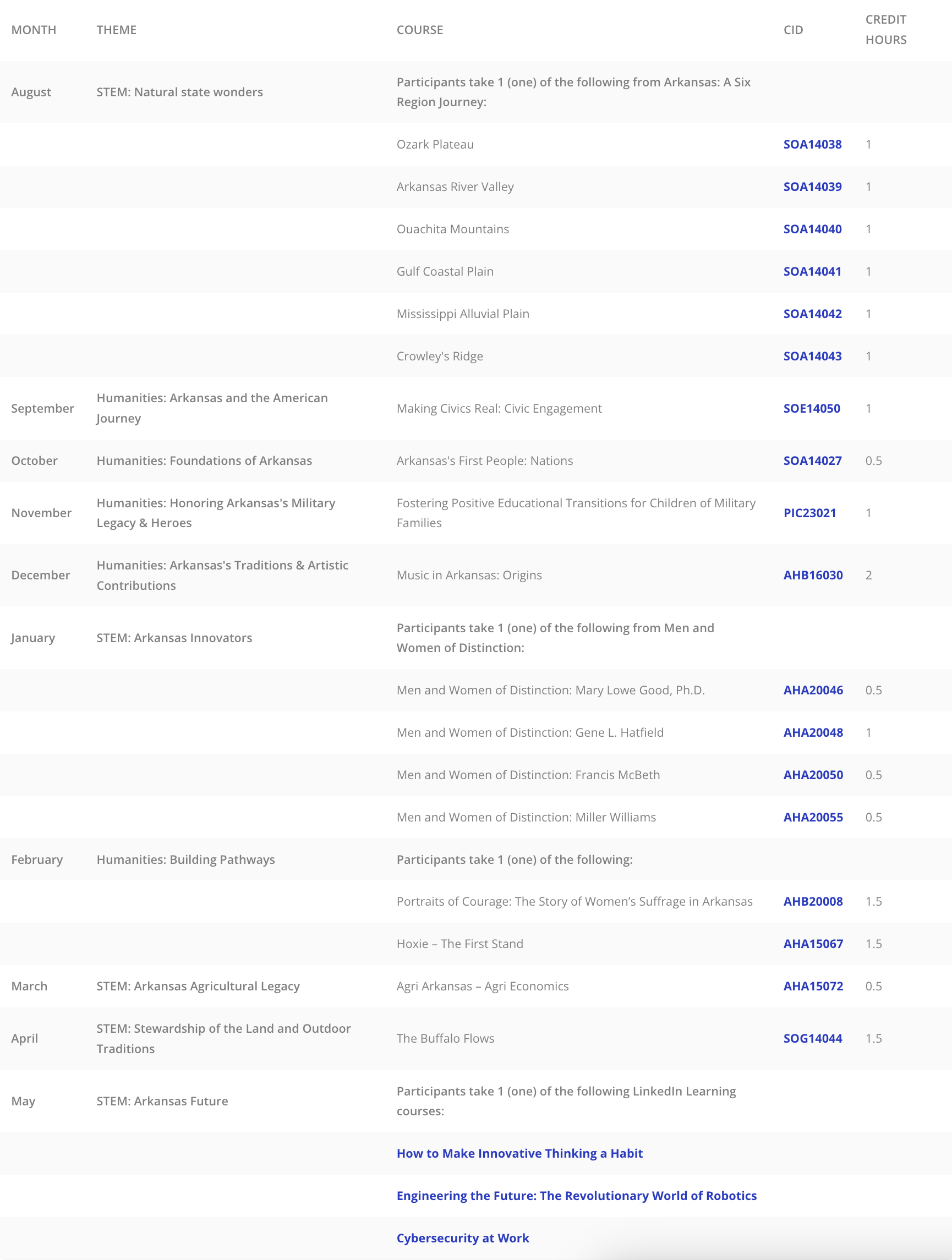The width and height of the screenshot is (952, 1260).
Task: Open AHB20008 Women's Suffrage course link
Action: (812, 902)
